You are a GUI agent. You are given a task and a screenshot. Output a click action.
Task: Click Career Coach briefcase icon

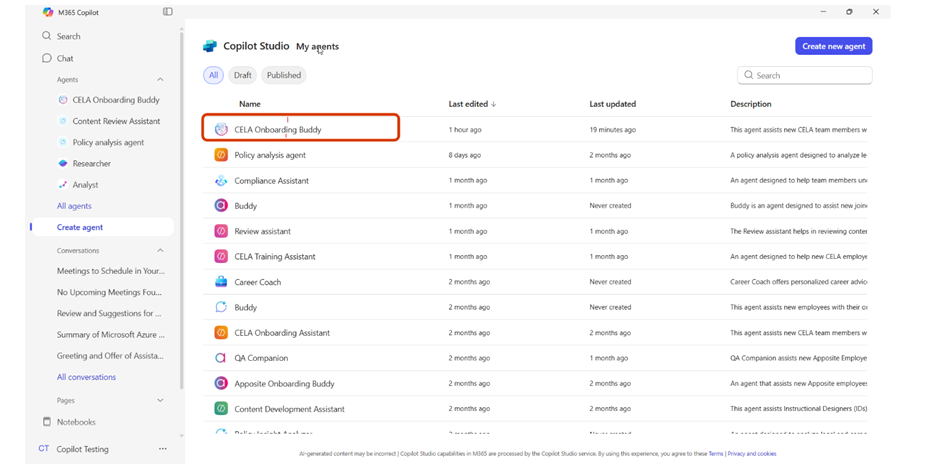(x=221, y=282)
